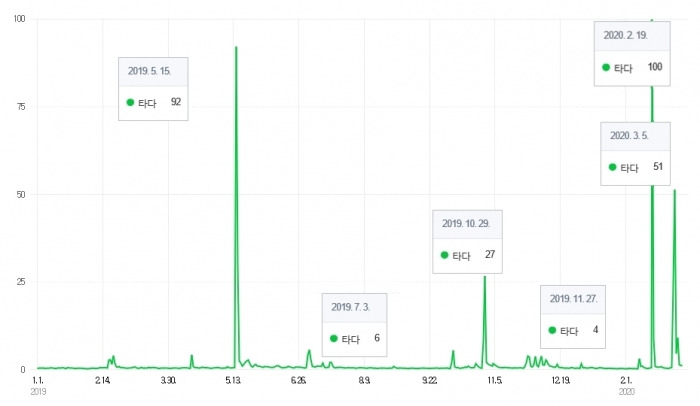Click green legend dot in 2019. 5. 15. tooltip
This screenshot has height=406, width=700.
tap(130, 102)
